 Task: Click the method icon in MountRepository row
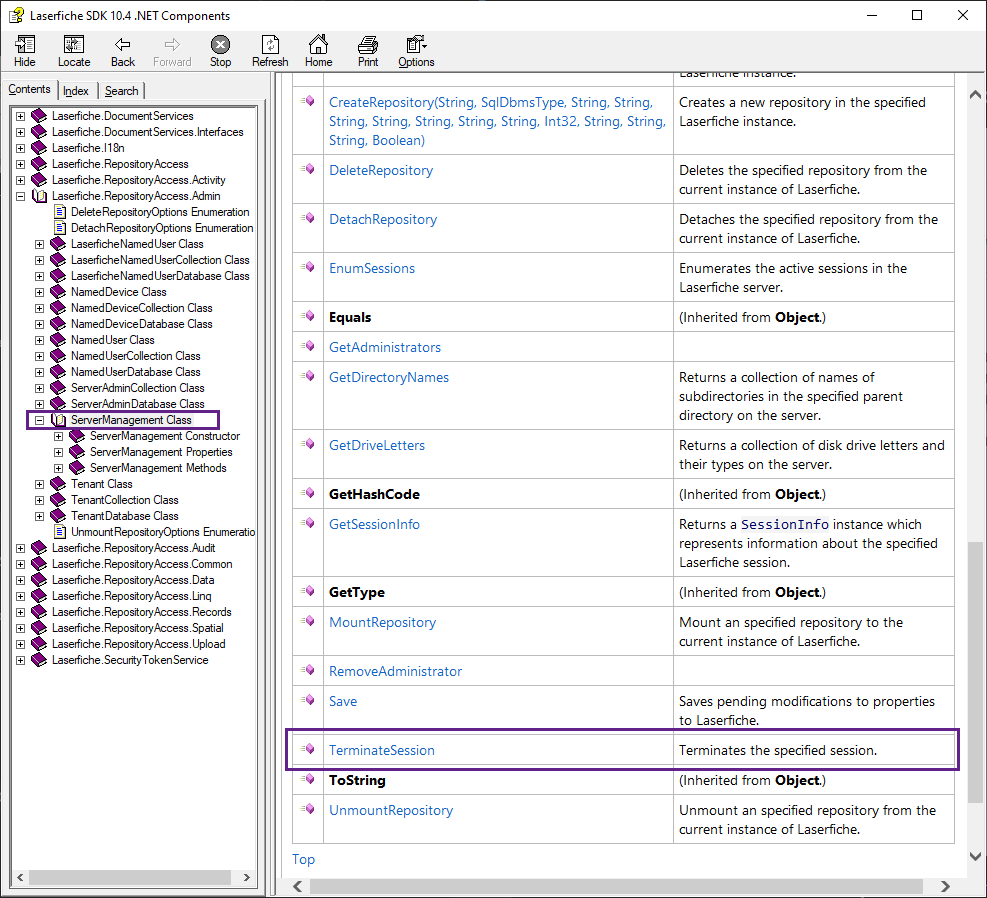point(308,620)
